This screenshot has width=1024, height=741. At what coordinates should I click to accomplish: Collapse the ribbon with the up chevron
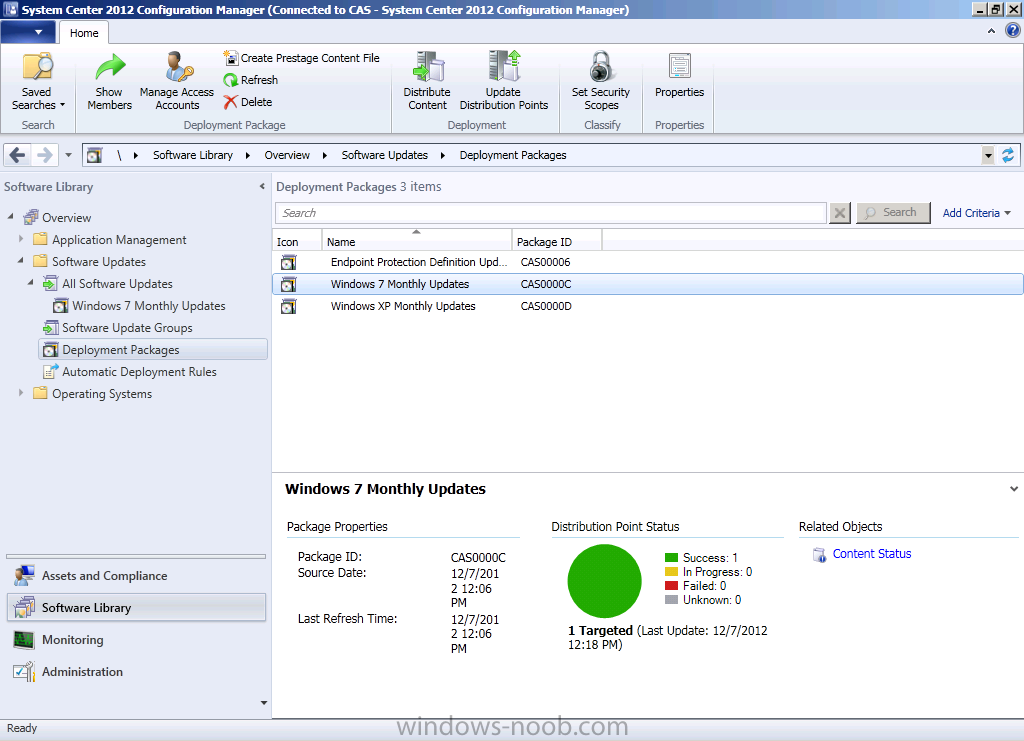click(991, 31)
